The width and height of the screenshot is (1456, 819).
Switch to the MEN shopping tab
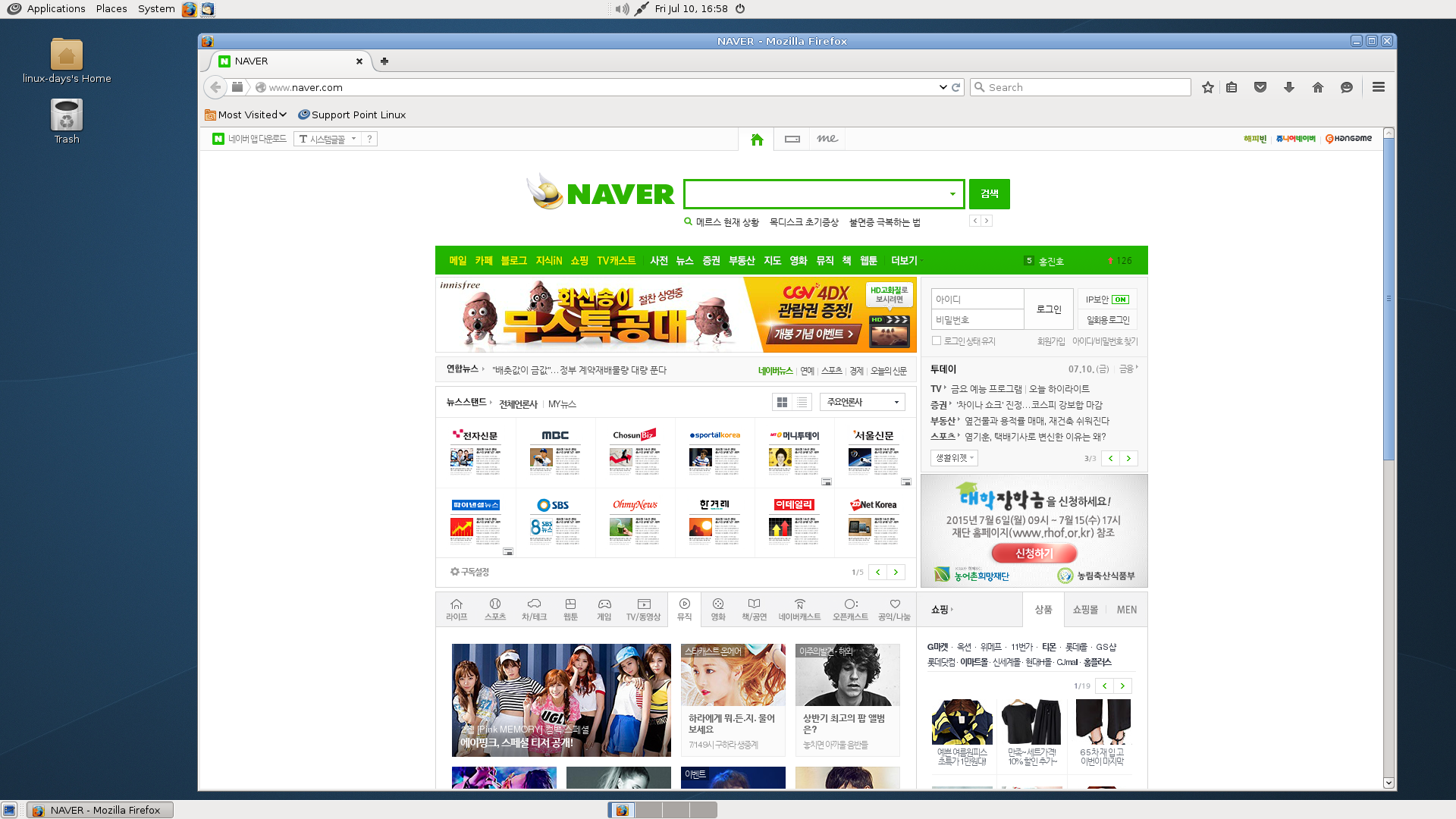pyautogui.click(x=1126, y=610)
